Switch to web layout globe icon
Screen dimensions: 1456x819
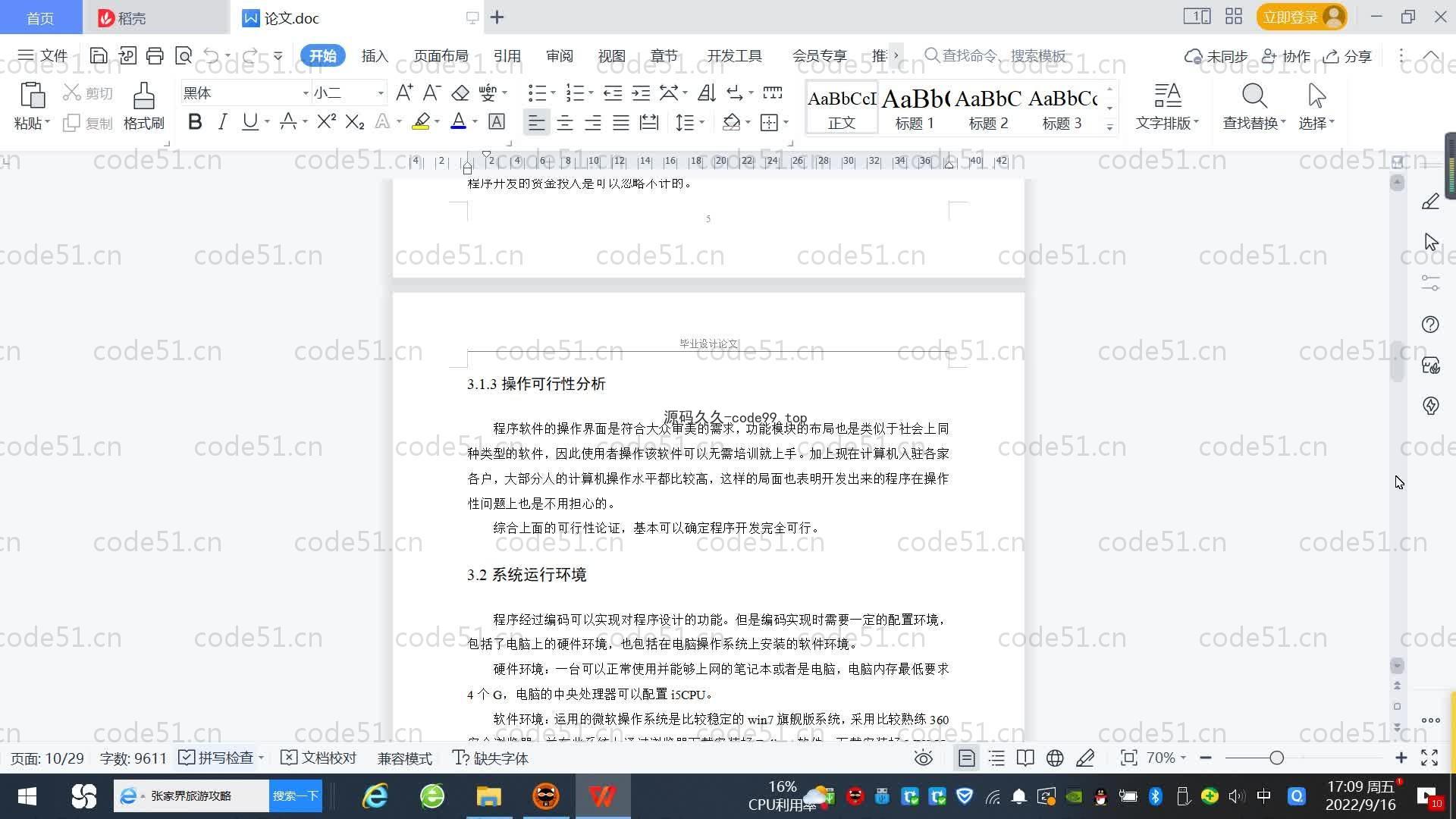[1055, 758]
